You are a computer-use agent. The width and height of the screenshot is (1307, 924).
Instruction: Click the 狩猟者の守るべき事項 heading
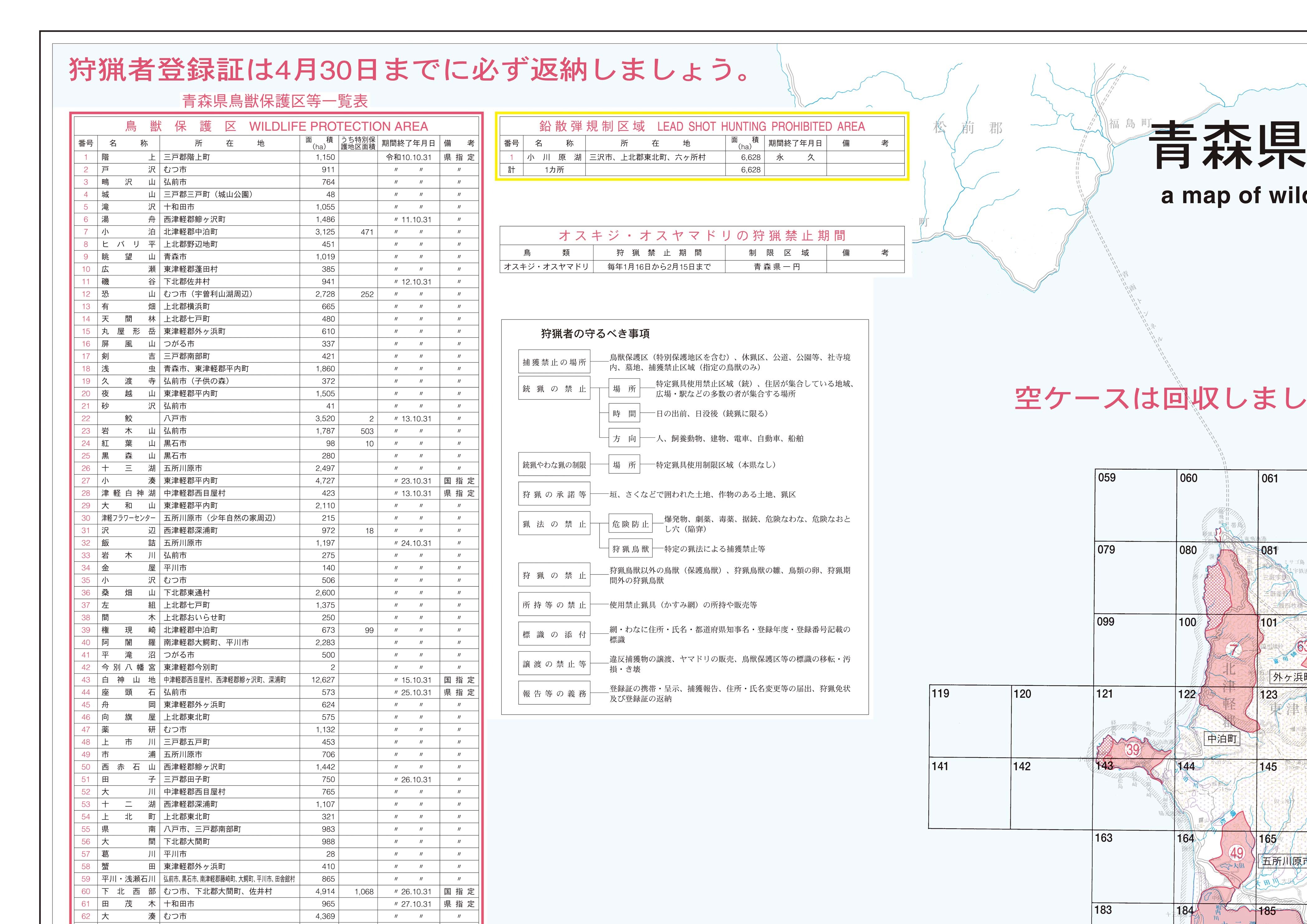tap(595, 334)
